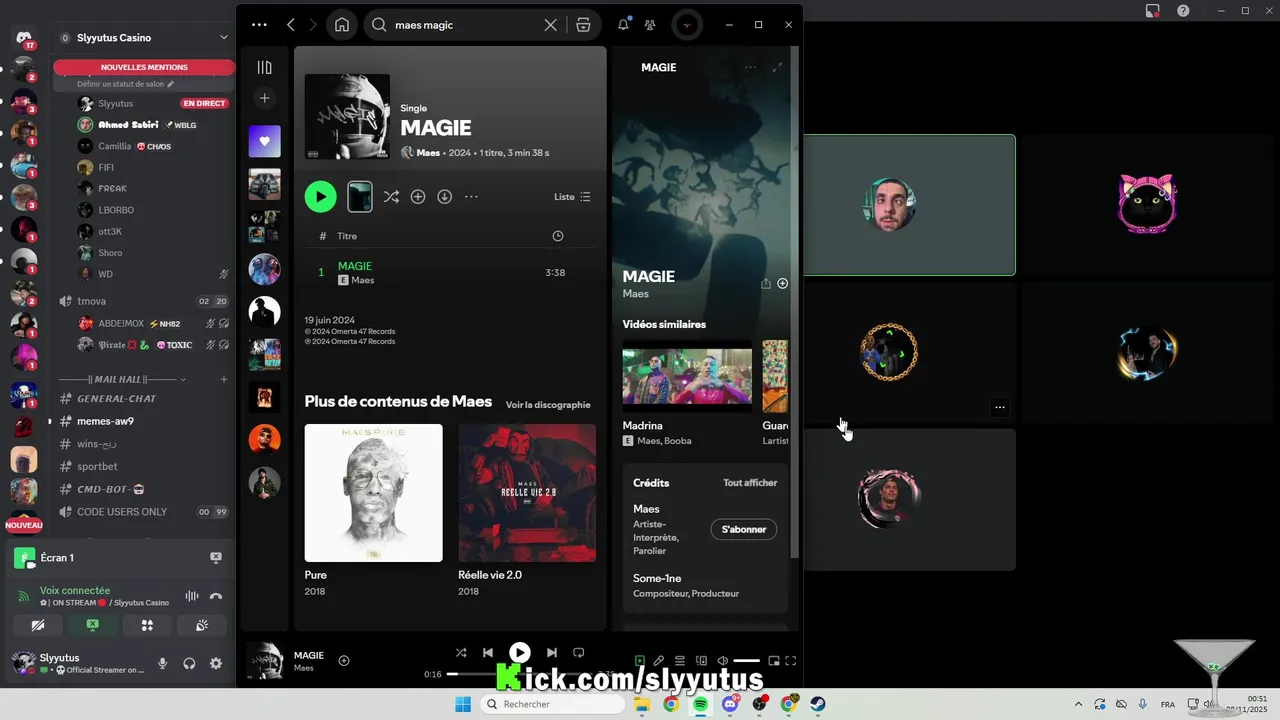Viewport: 1280px width, 720px height.
Task: Open the sportbet Discord channel
Action: pyautogui.click(x=98, y=466)
